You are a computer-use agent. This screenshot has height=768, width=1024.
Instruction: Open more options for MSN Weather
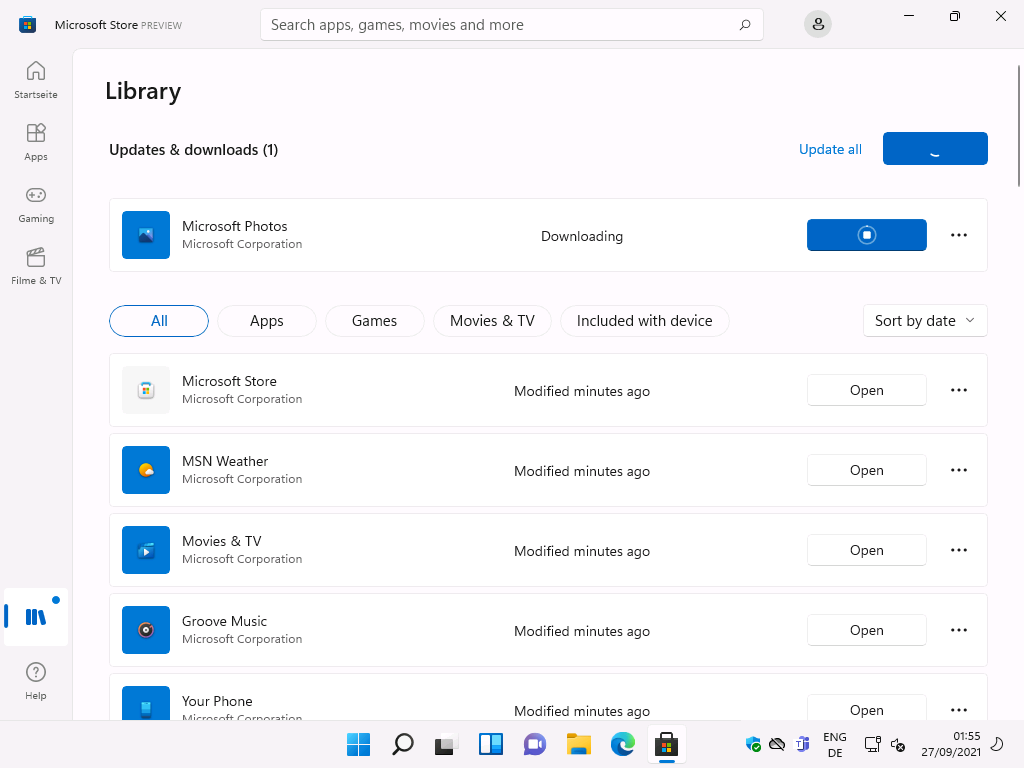click(959, 470)
